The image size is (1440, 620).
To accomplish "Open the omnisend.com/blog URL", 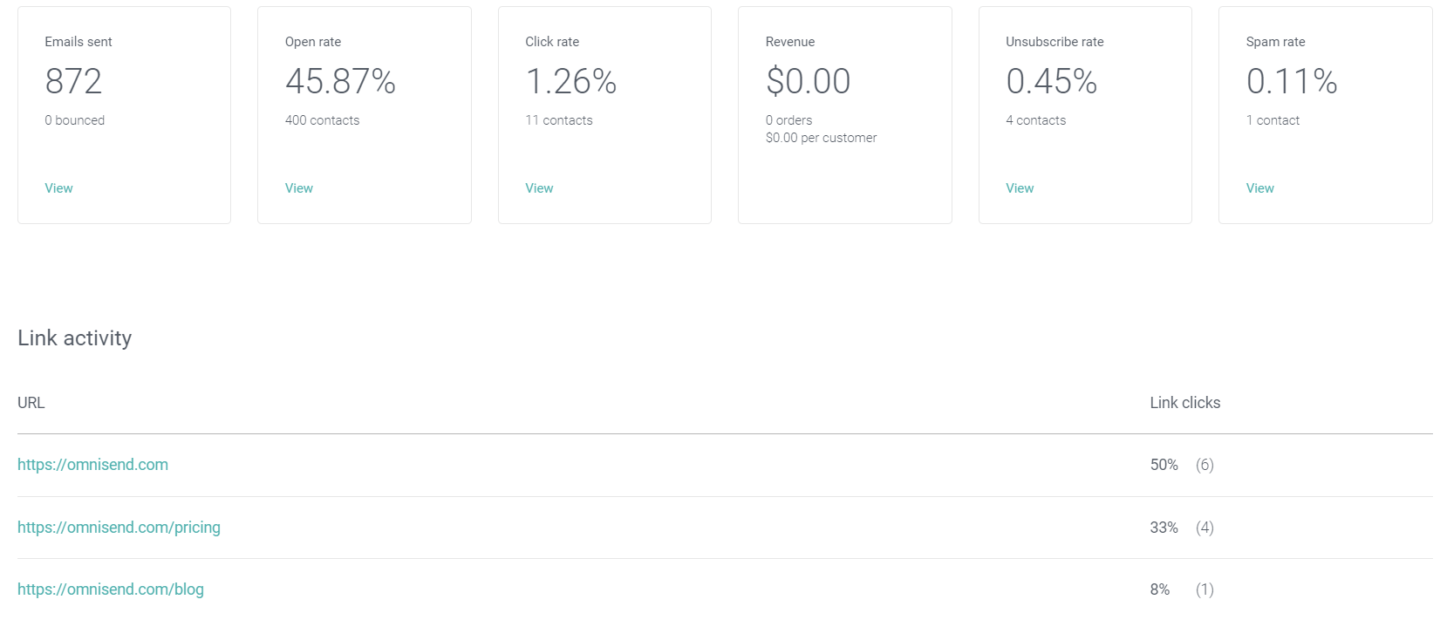I will click(x=111, y=589).
